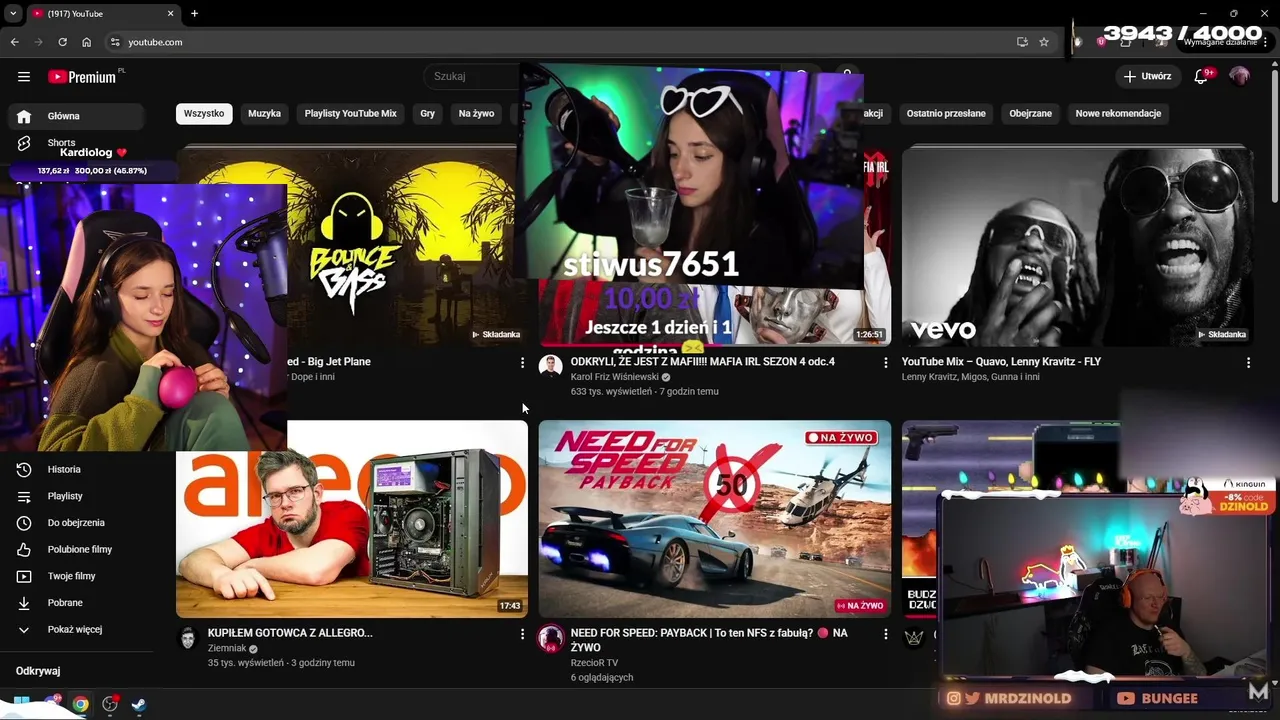1280x720 pixels.
Task: Open the RzecioR TV channel name
Action: pos(594,663)
